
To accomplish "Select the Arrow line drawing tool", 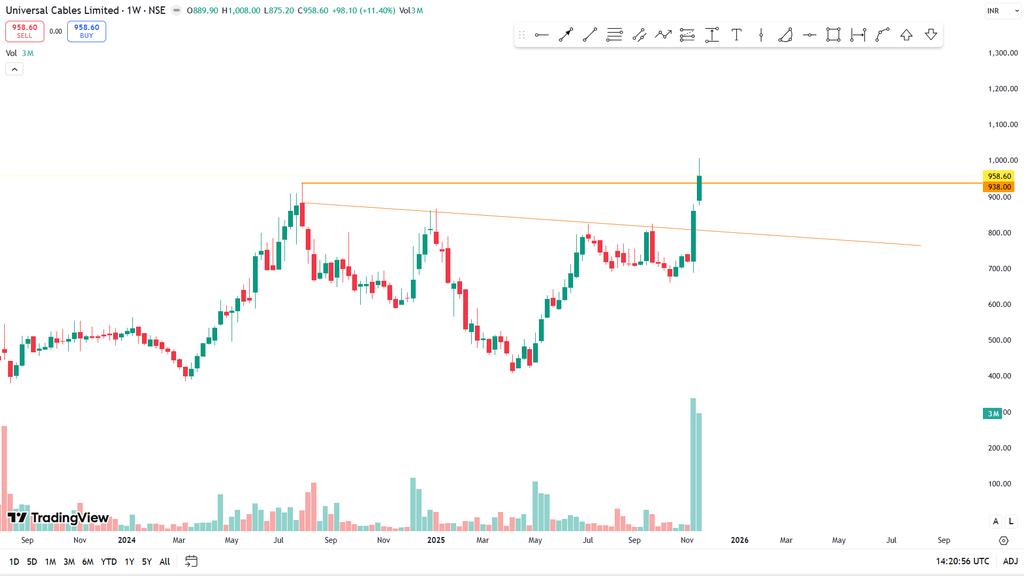I will (x=566, y=35).
